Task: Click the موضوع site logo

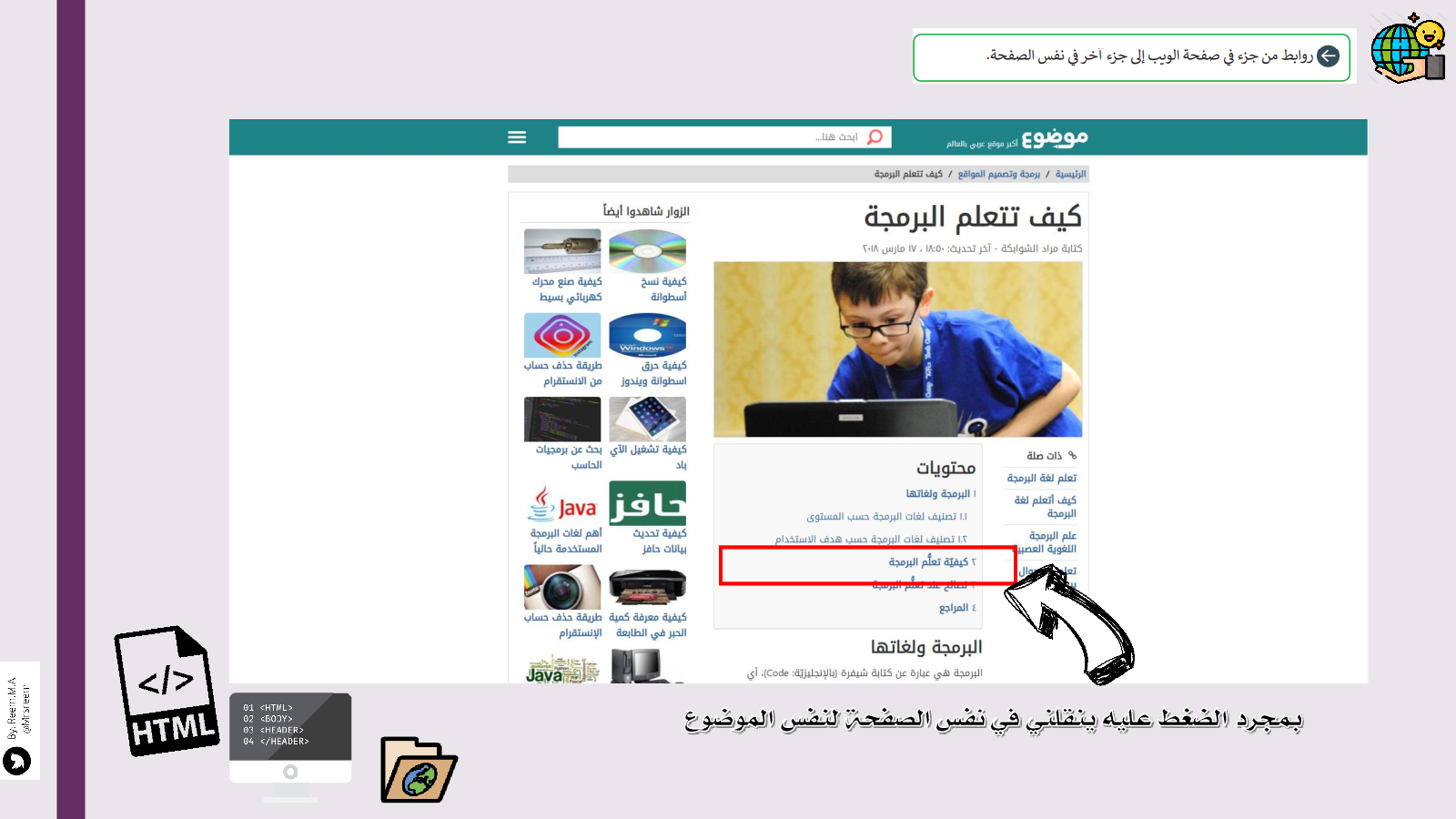Action: pyautogui.click(x=1054, y=138)
